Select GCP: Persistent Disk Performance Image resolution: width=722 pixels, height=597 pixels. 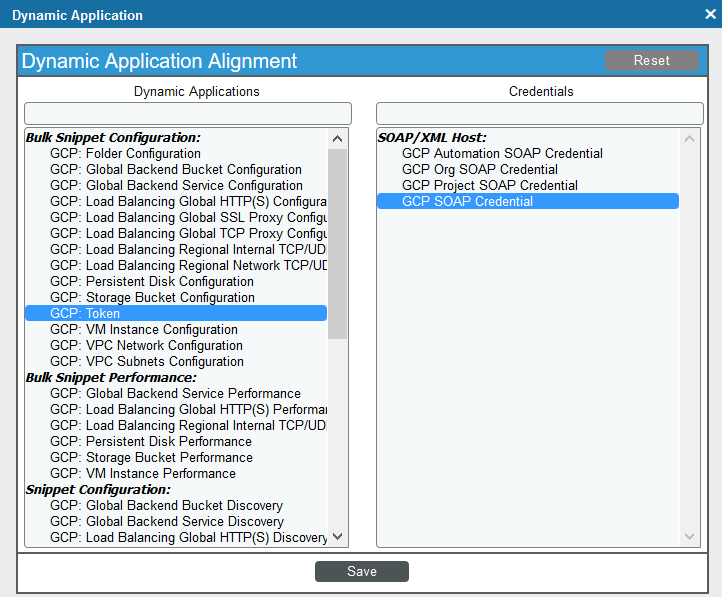(x=176, y=441)
